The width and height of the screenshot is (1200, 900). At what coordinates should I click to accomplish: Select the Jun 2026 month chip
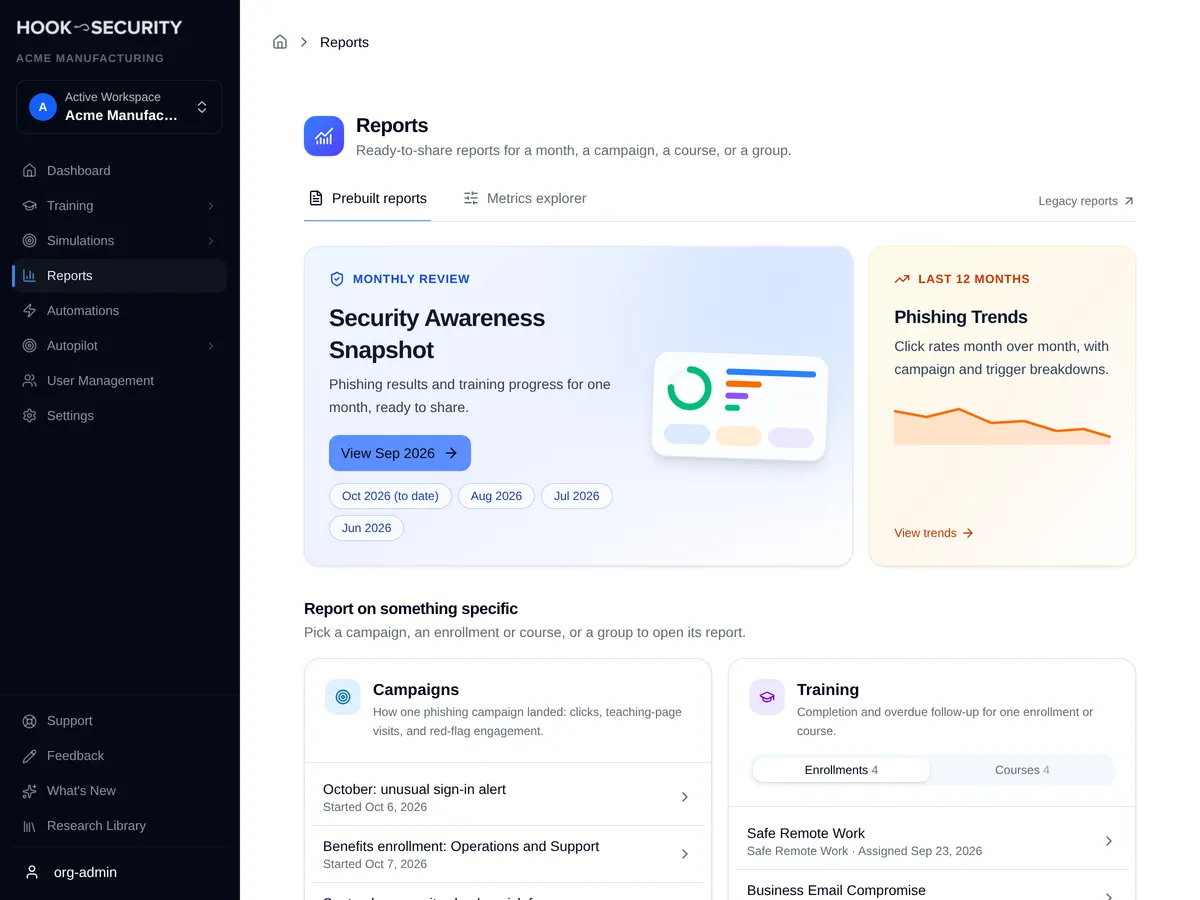pos(366,528)
